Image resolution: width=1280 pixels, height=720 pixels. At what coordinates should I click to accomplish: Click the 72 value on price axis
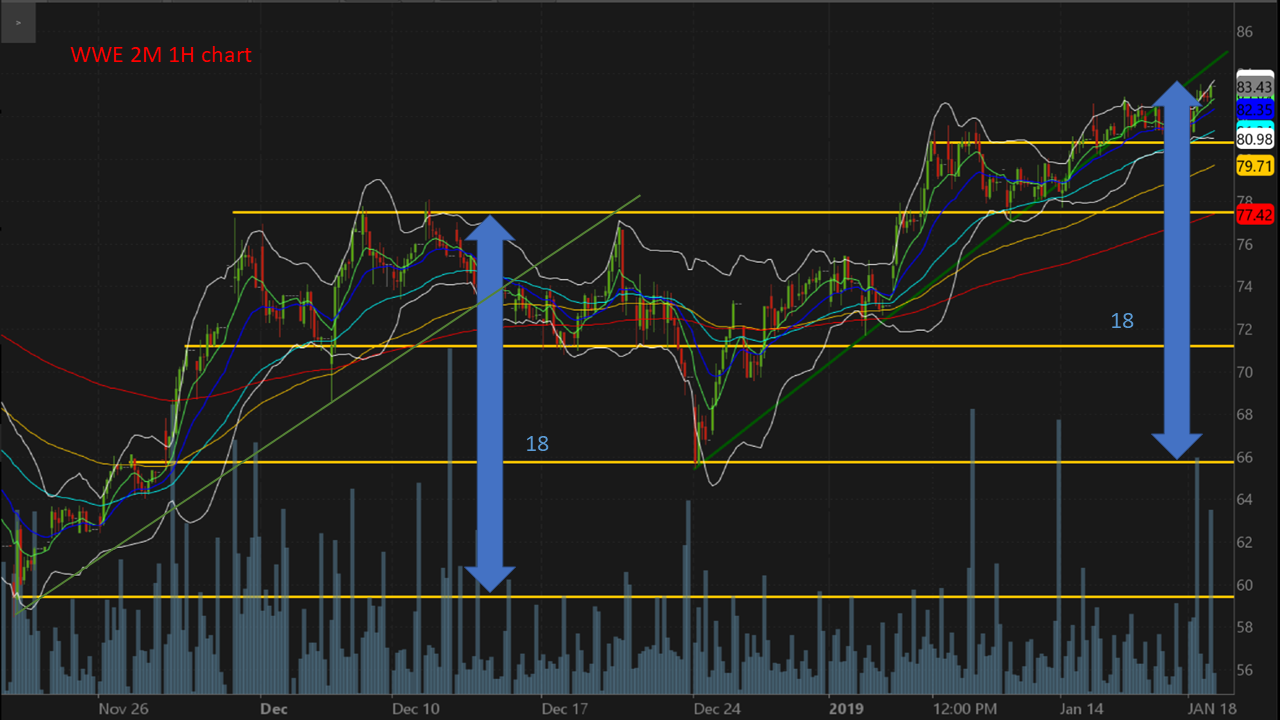coord(1245,329)
